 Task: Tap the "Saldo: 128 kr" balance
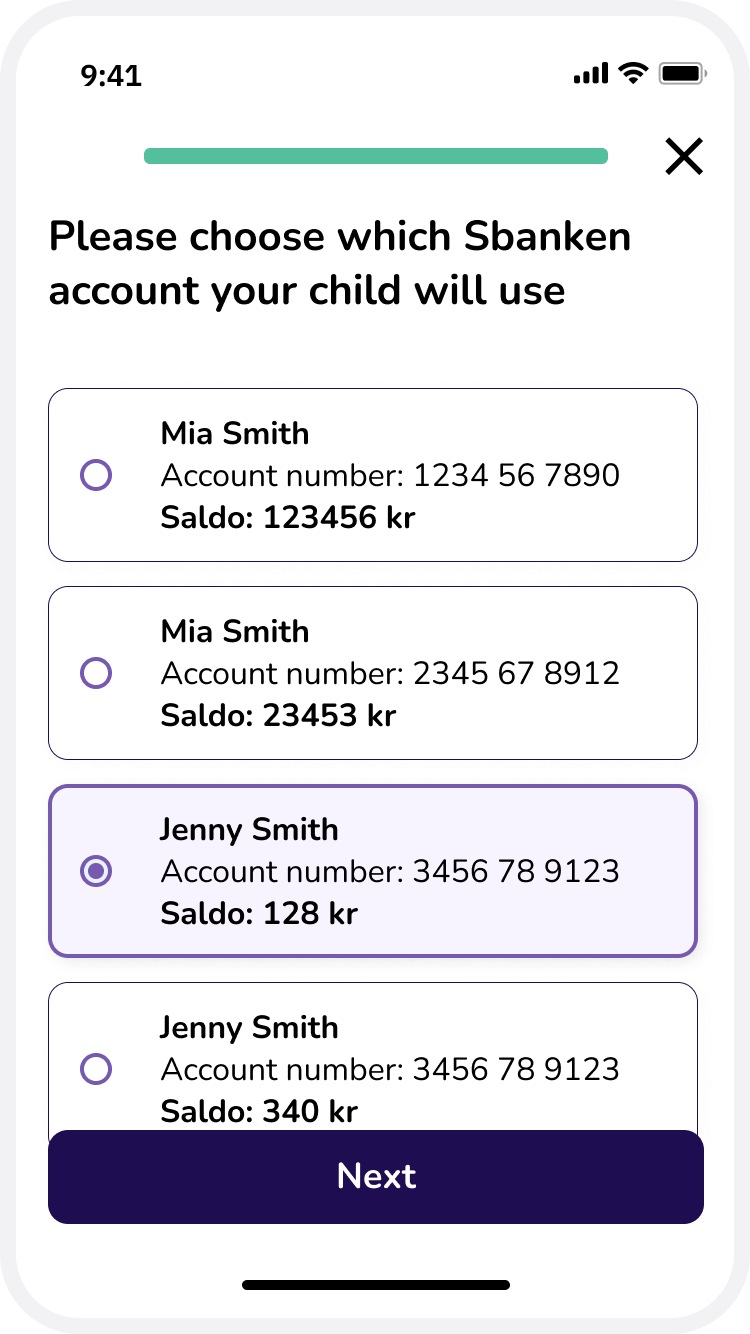click(x=259, y=914)
